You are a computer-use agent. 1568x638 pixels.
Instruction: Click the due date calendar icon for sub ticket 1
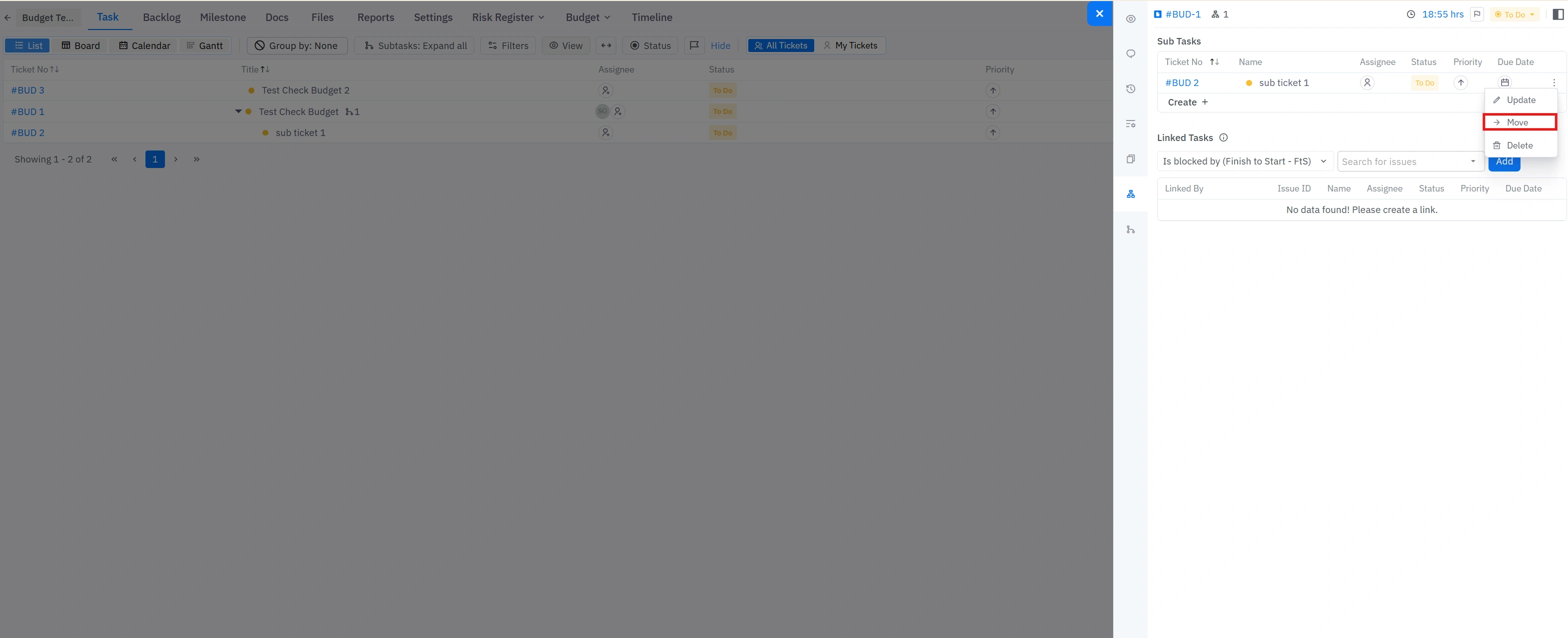pyautogui.click(x=1504, y=83)
